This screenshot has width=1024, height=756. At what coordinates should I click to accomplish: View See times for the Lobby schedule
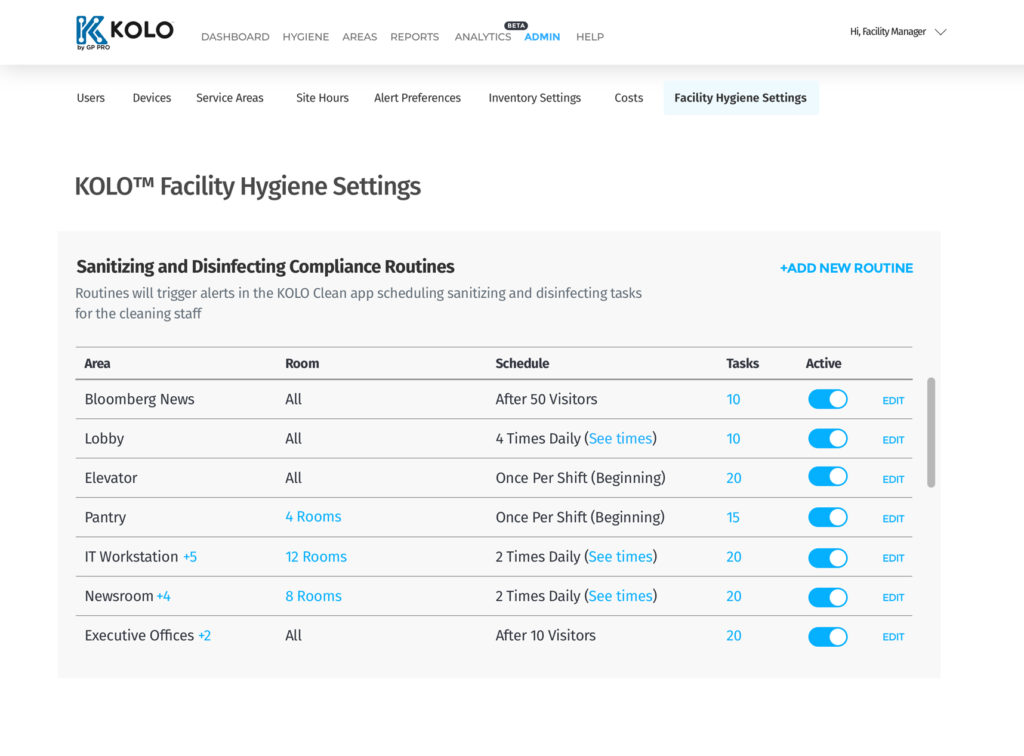tap(620, 439)
